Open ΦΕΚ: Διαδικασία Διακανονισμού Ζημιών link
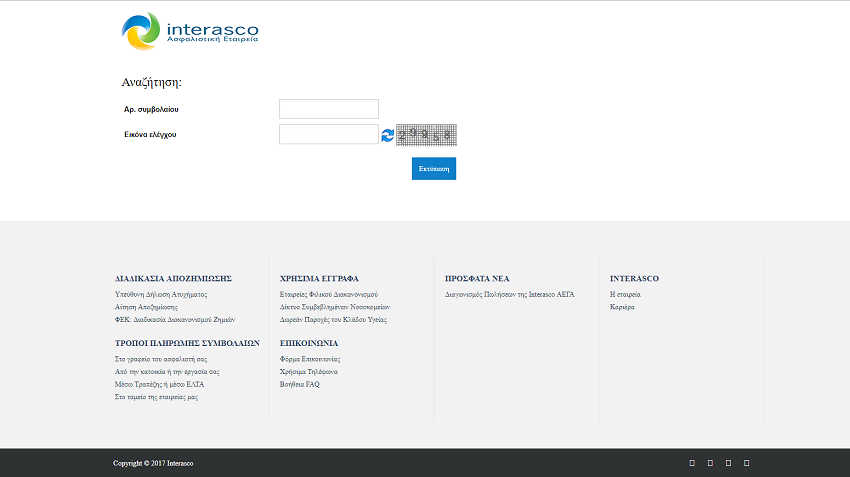Image resolution: width=850 pixels, height=477 pixels. tap(175, 320)
